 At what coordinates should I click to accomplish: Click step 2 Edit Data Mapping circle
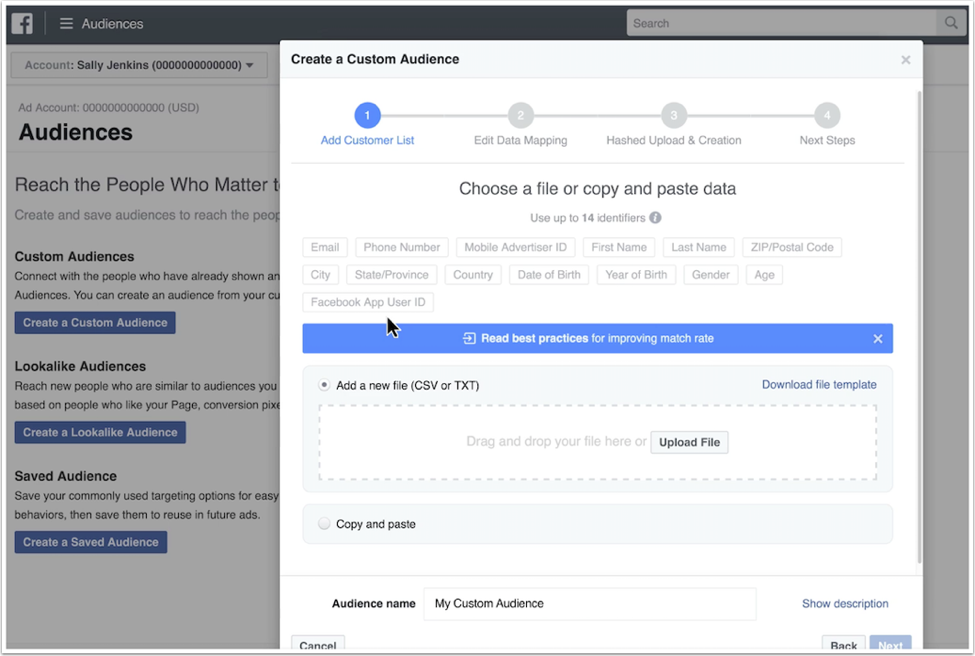520,115
